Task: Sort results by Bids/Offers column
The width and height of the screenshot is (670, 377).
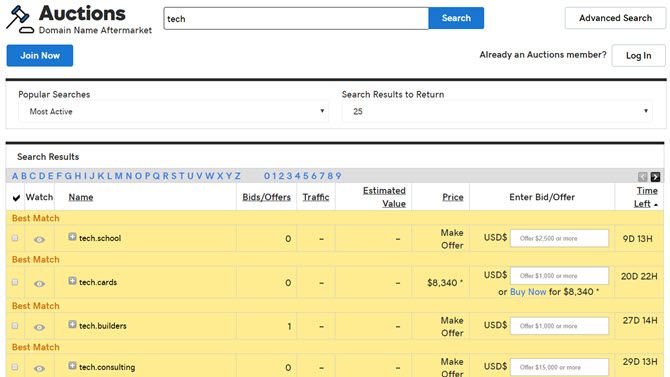Action: point(267,197)
